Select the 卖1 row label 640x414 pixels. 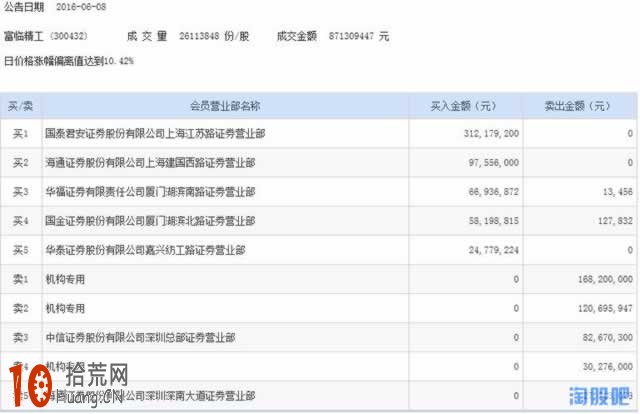click(x=20, y=280)
